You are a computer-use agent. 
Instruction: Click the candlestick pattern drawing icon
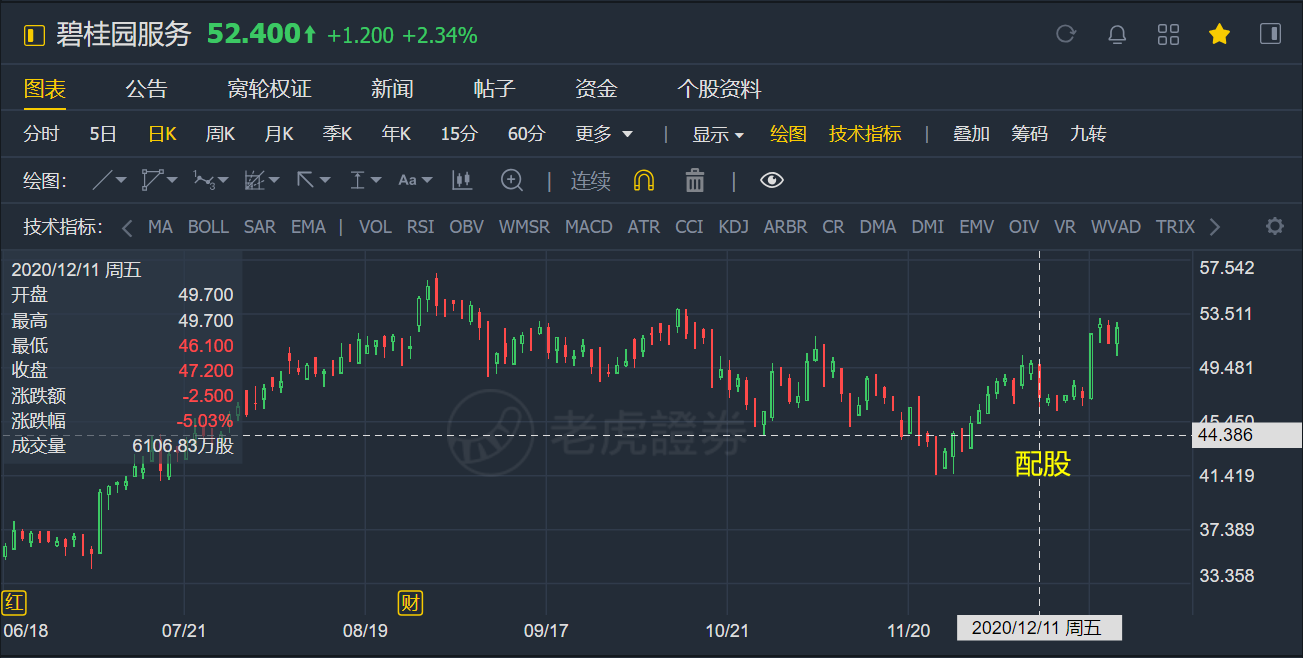pos(461,181)
